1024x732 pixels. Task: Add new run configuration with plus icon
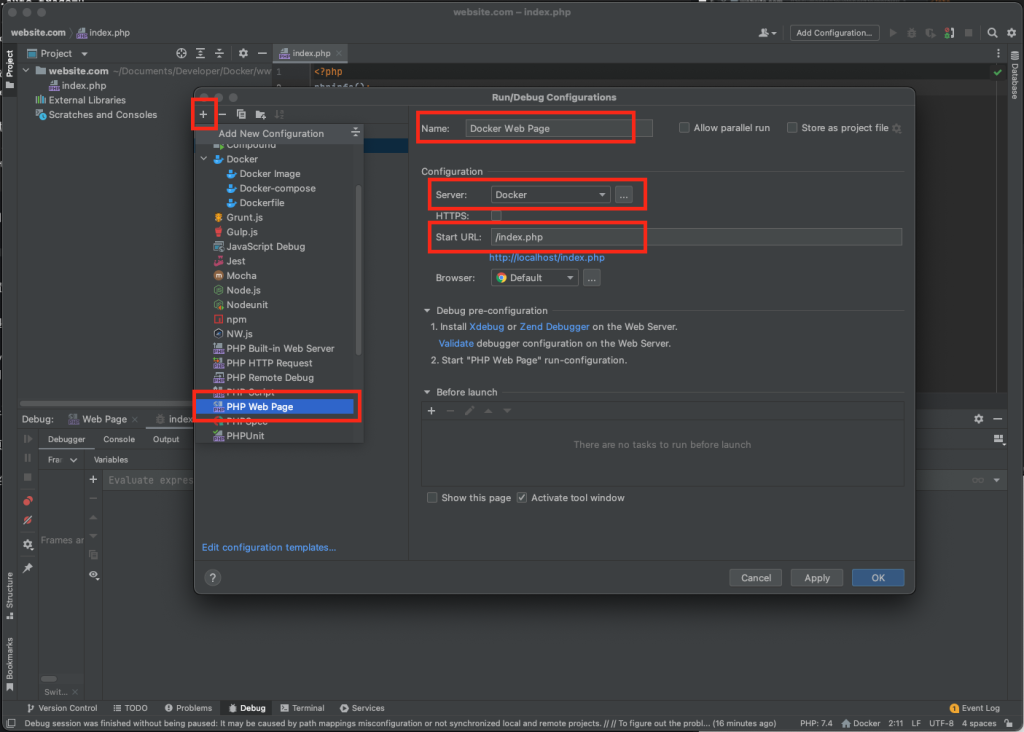(203, 114)
